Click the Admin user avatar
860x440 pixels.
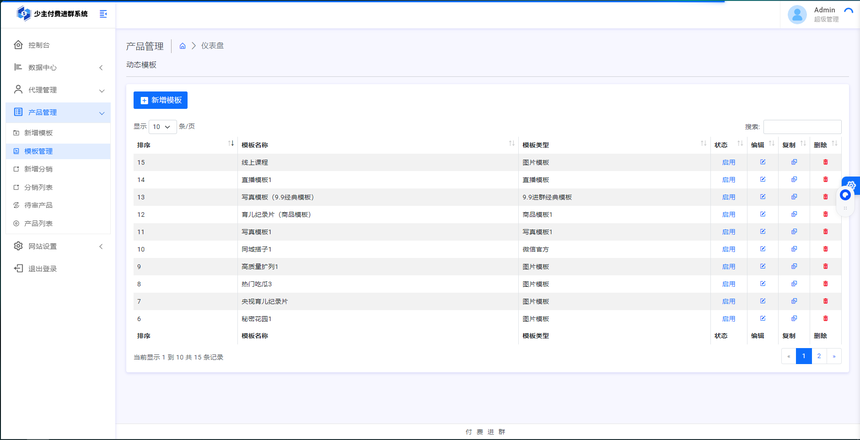[797, 14]
